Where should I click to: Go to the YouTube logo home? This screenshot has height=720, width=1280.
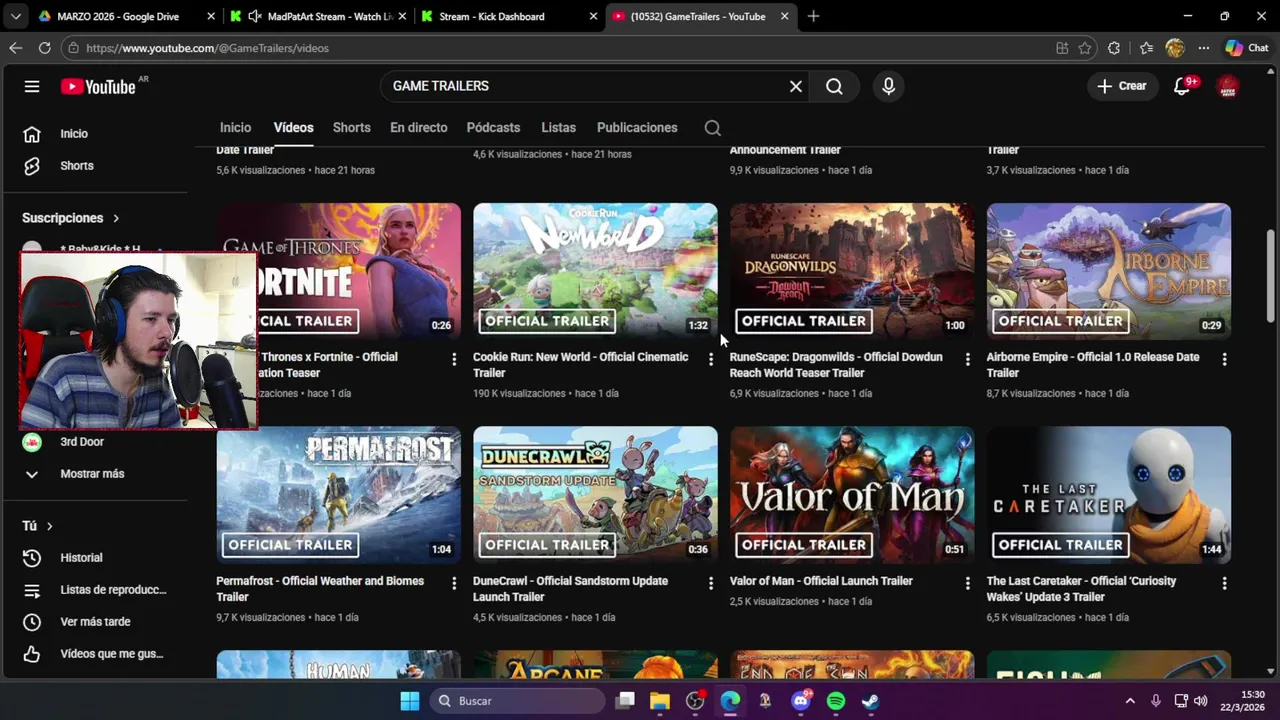tap(98, 87)
